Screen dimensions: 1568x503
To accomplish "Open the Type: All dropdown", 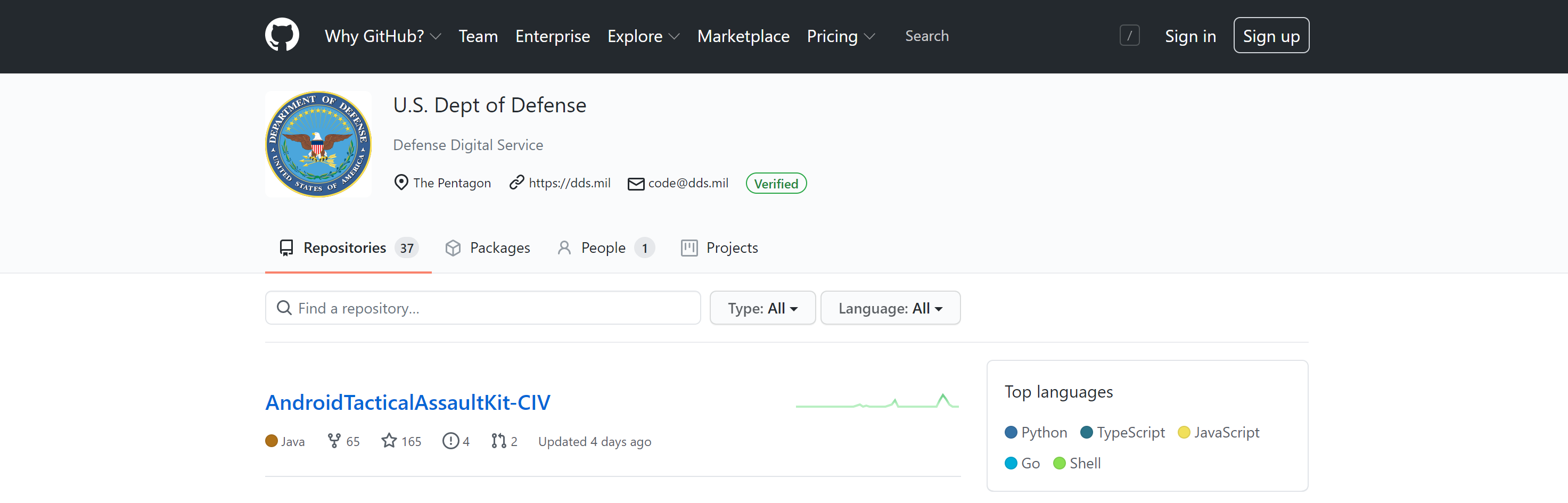I will pyautogui.click(x=762, y=308).
